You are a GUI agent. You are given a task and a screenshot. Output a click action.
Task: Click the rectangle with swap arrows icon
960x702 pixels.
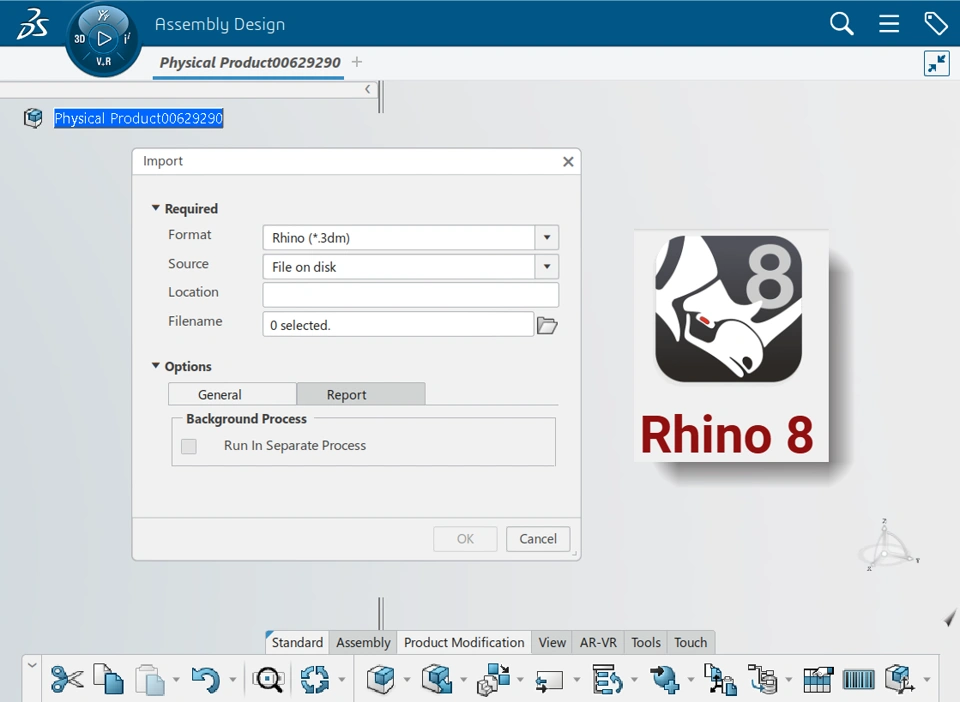point(549,681)
